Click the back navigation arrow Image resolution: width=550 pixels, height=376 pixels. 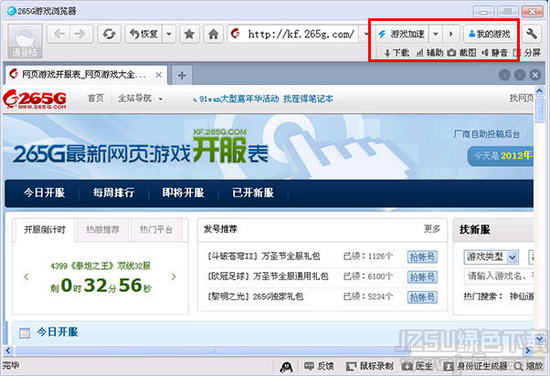click(59, 34)
